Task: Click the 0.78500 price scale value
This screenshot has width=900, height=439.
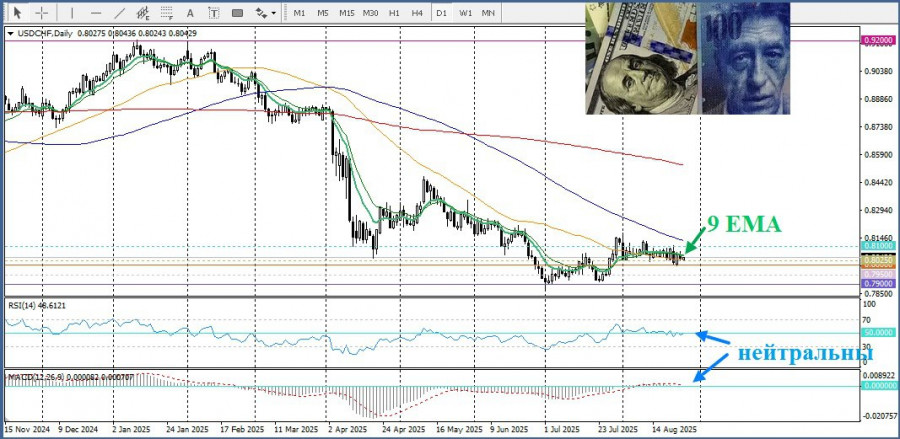Action: 878,293
